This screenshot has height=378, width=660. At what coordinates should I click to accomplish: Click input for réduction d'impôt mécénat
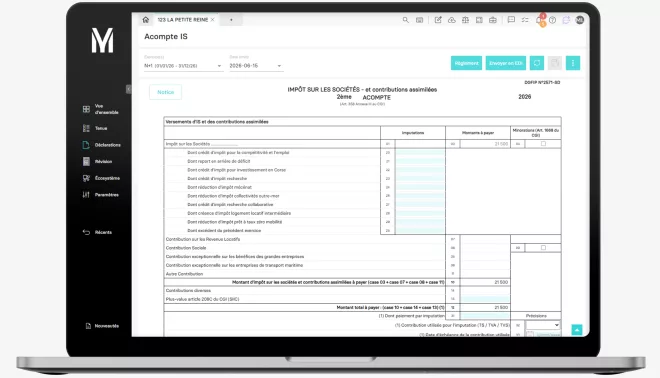(420, 187)
